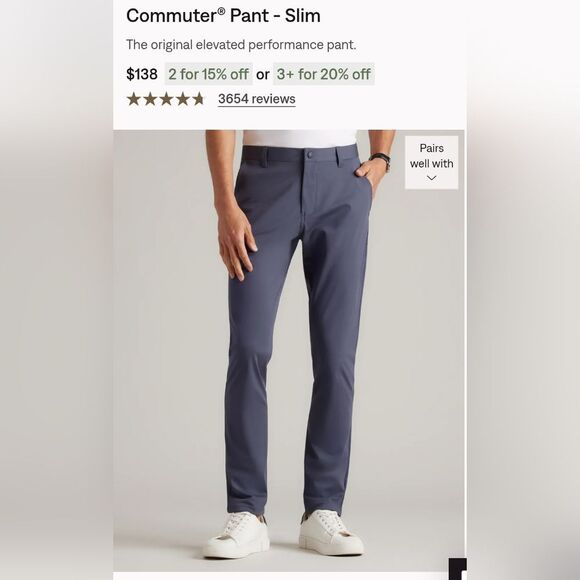This screenshot has width=580, height=580.
Task: Click the watch on the model's wrist
Action: pyautogui.click(x=381, y=161)
